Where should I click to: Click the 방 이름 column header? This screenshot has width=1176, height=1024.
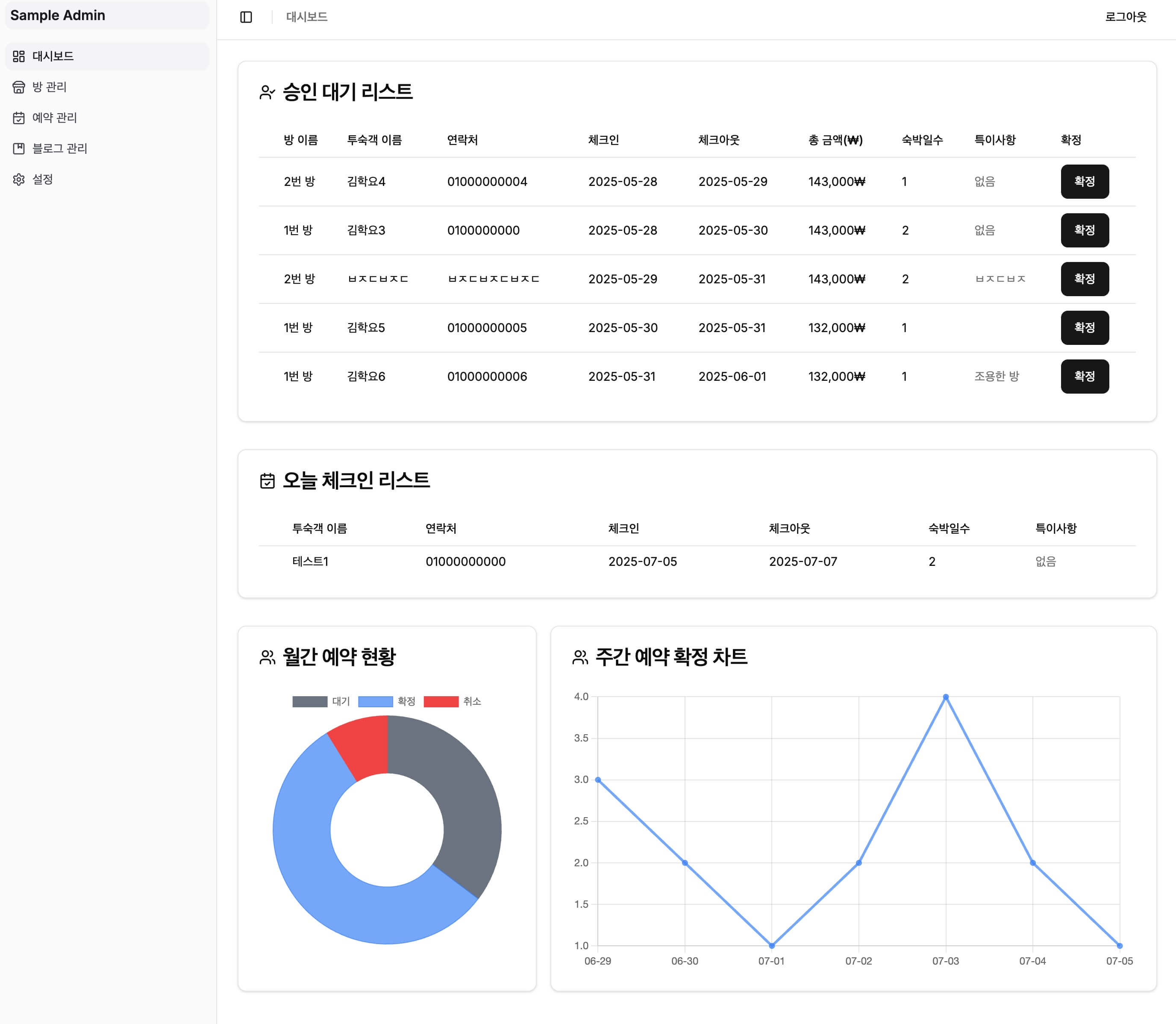301,140
